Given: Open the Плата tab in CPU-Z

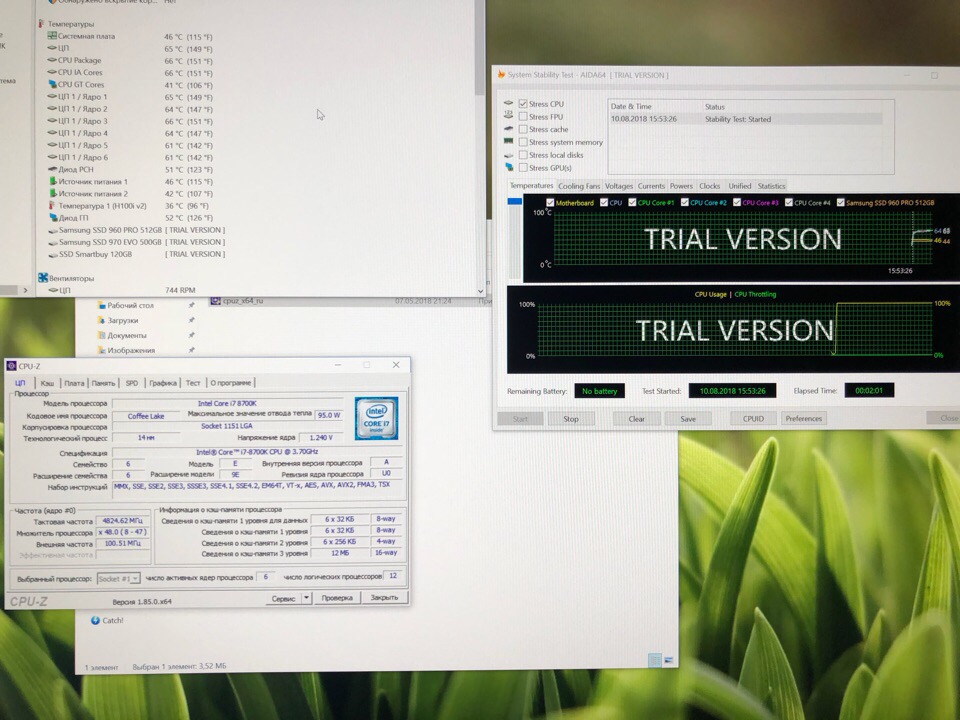Looking at the screenshot, I should [74, 383].
